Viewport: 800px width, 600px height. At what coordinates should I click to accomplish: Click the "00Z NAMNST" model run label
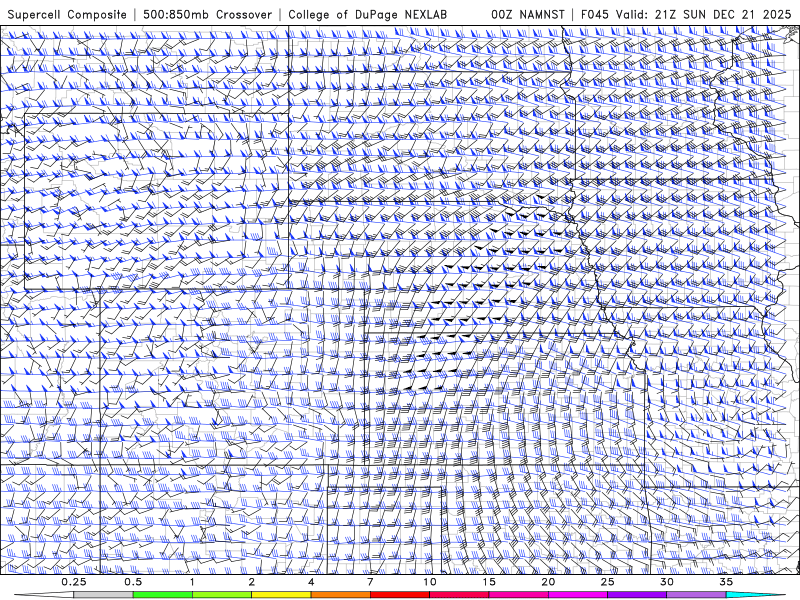tap(528, 14)
